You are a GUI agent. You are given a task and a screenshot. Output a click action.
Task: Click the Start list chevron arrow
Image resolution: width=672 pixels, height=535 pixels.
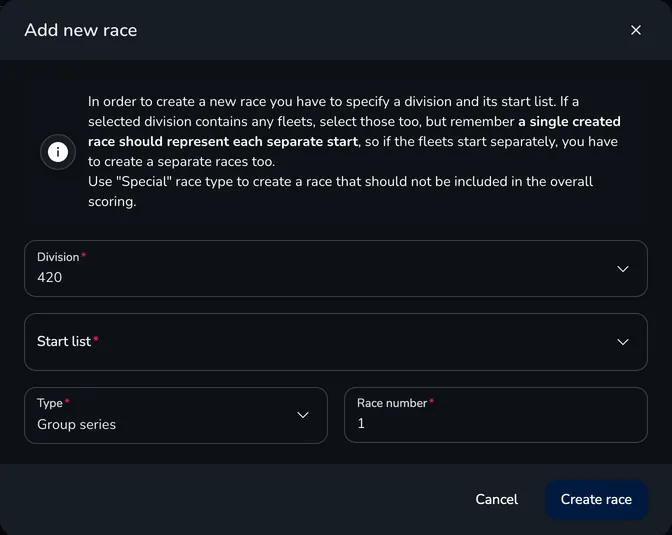(623, 342)
